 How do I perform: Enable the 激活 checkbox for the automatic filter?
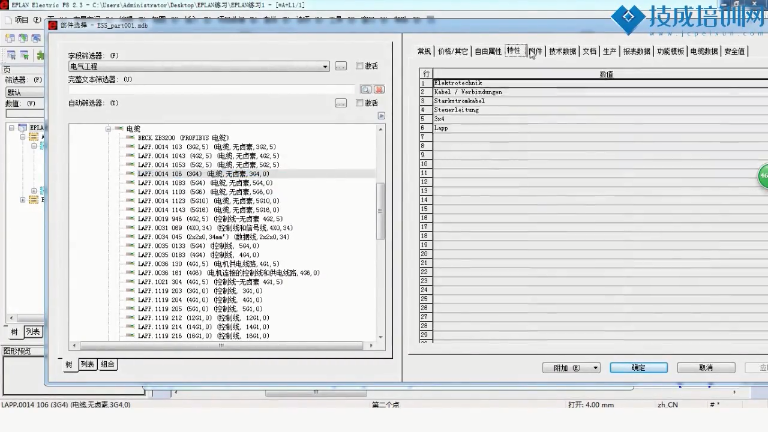click(x=360, y=102)
